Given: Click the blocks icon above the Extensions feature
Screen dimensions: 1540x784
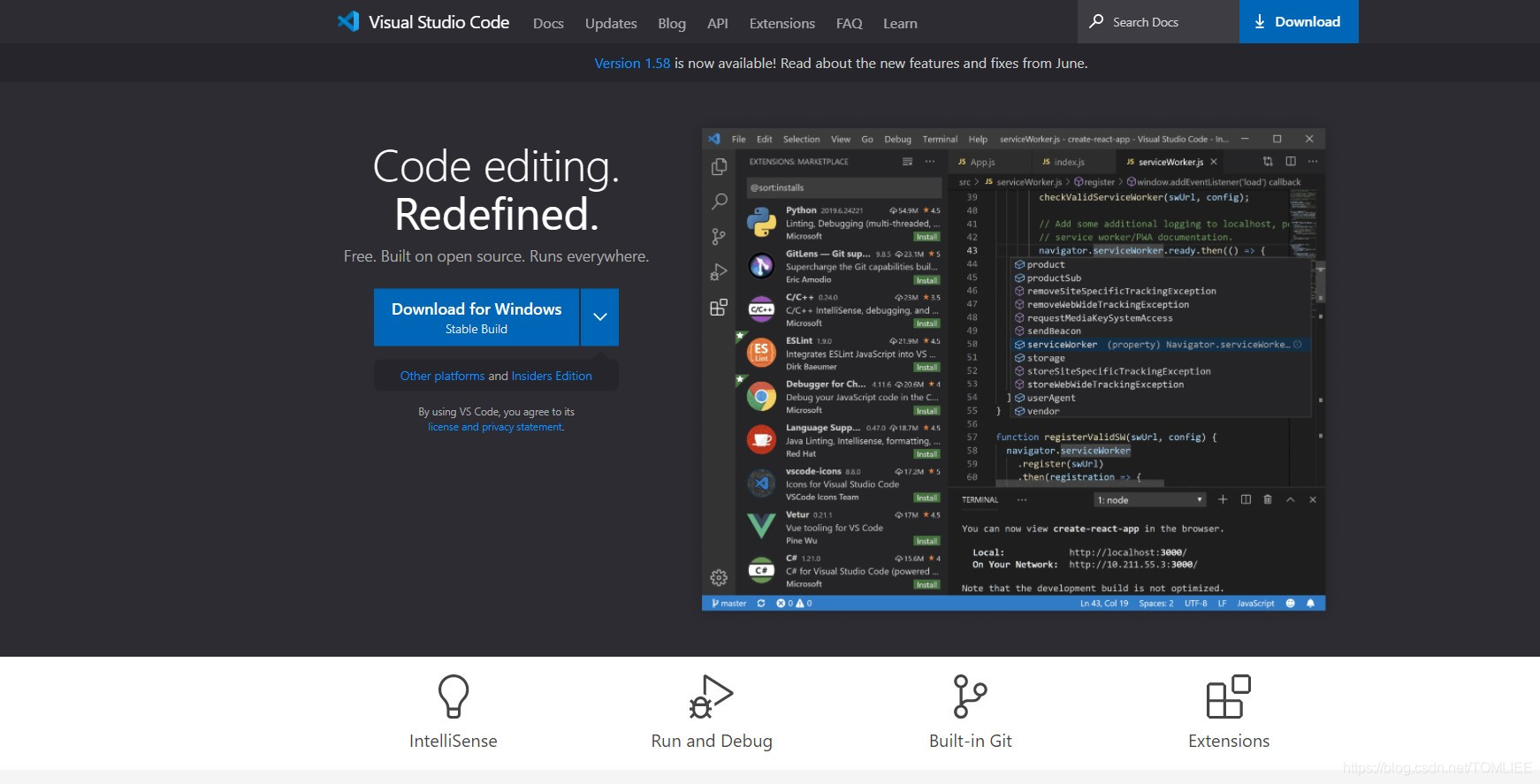Looking at the screenshot, I should [1229, 696].
